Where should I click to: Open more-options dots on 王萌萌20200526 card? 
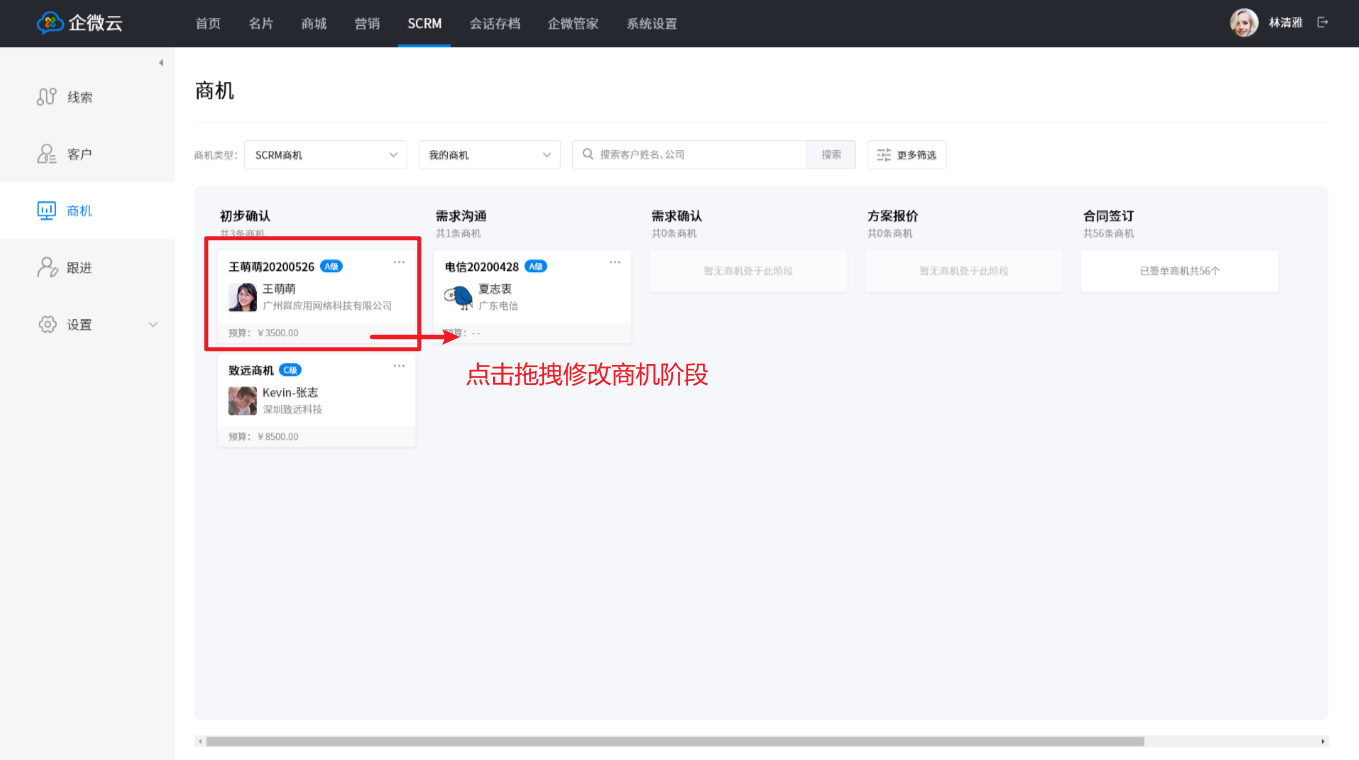pyautogui.click(x=399, y=262)
